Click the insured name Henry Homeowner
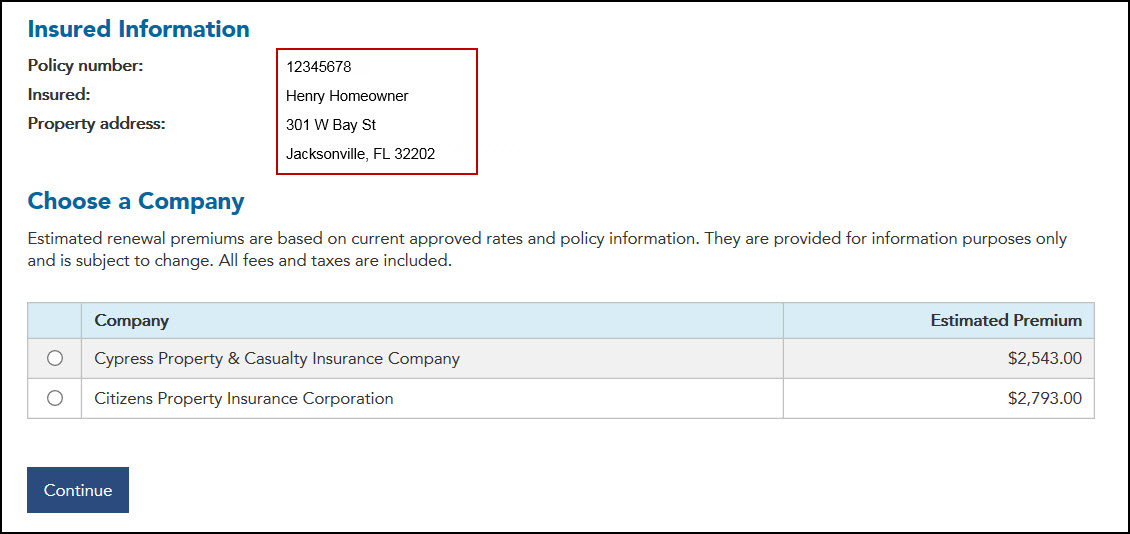The height and width of the screenshot is (534, 1130). 347,96
